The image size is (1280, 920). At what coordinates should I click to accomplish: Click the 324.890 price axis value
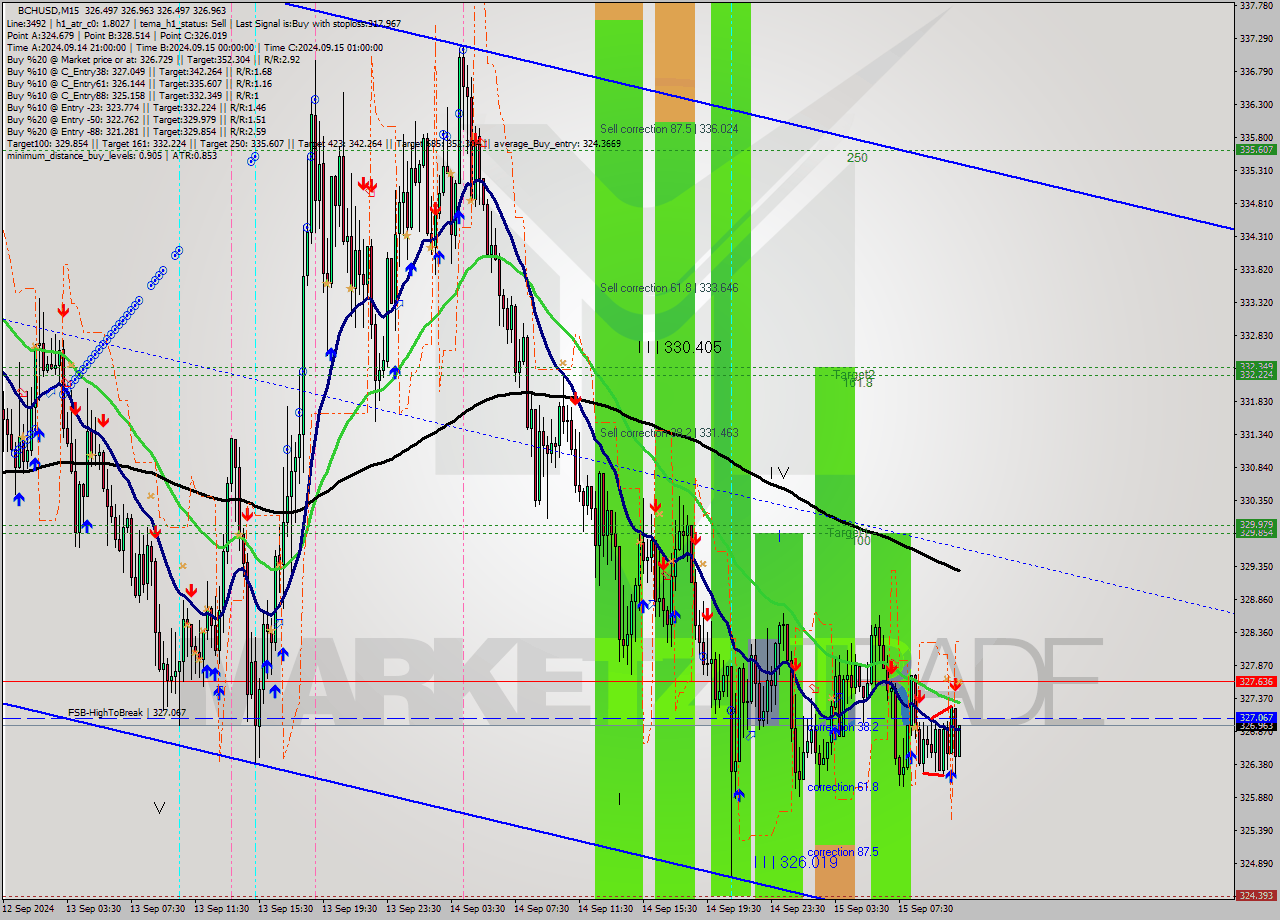(x=1256, y=863)
